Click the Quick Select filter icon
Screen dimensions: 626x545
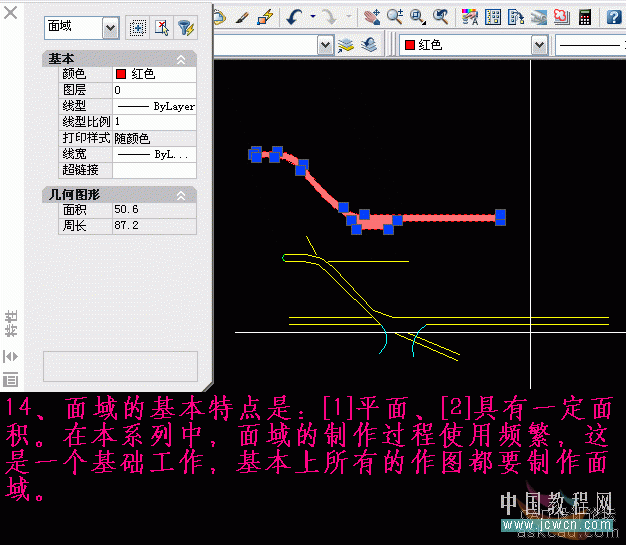185,28
